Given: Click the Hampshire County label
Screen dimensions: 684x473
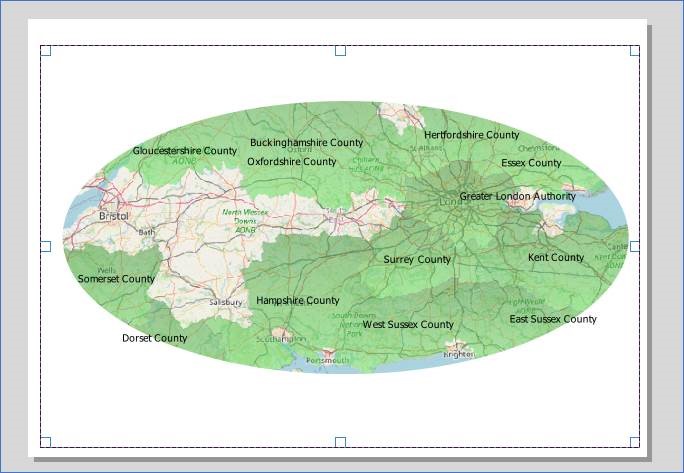Looking at the screenshot, I should (298, 300).
